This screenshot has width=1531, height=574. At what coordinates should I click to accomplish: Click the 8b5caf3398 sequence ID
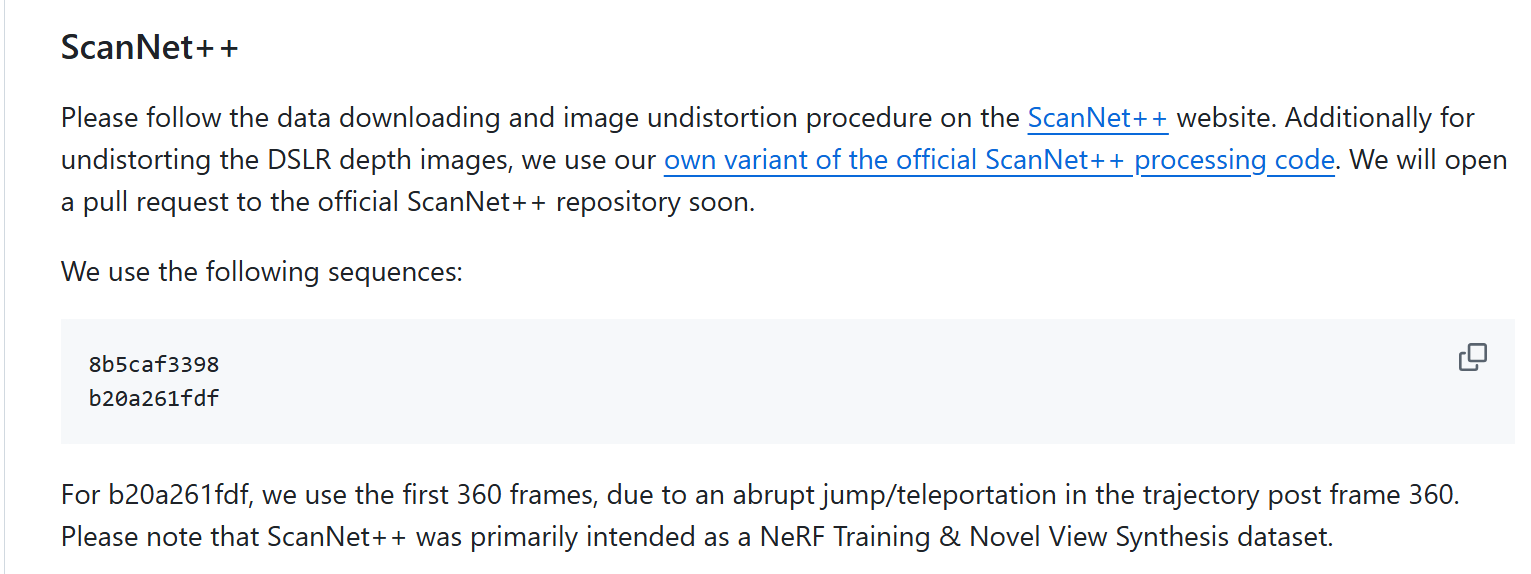(154, 364)
